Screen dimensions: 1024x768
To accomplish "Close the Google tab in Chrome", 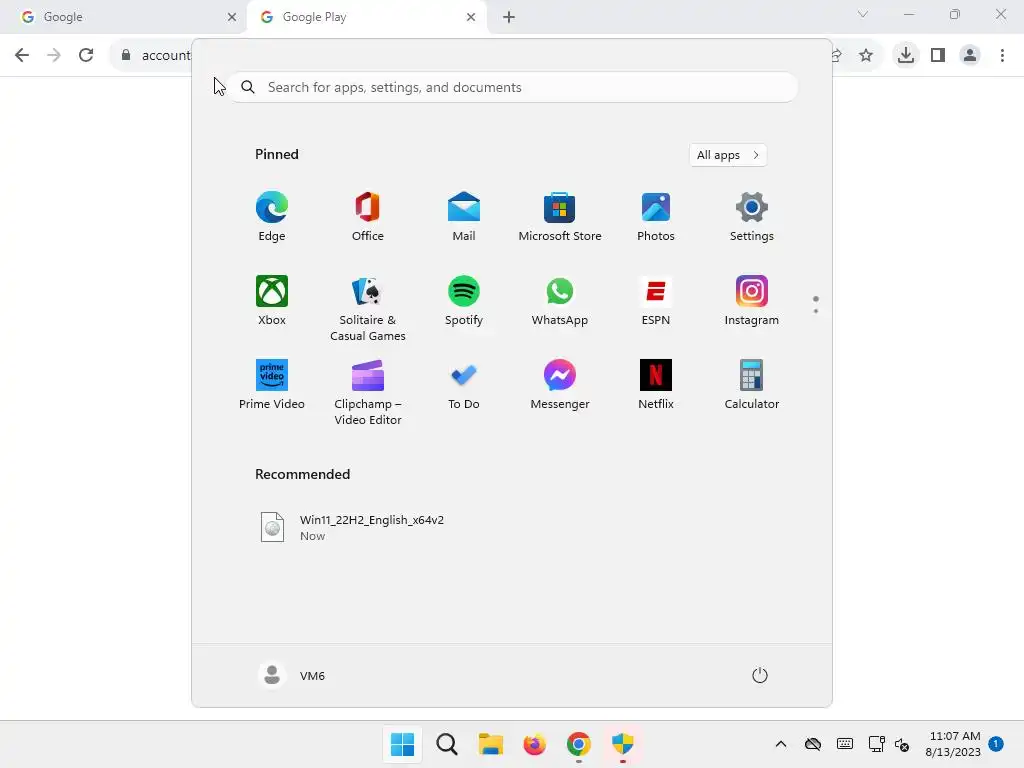I will pos(231,17).
